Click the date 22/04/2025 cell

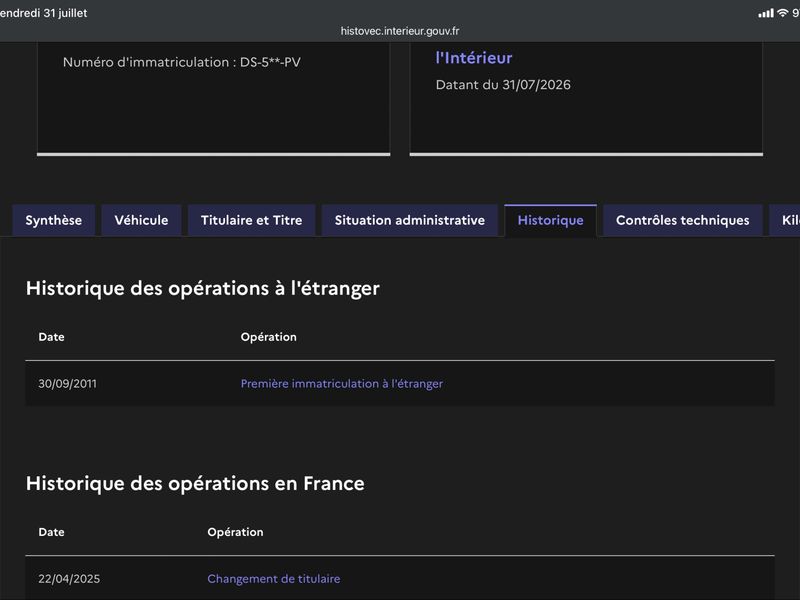[69, 579]
